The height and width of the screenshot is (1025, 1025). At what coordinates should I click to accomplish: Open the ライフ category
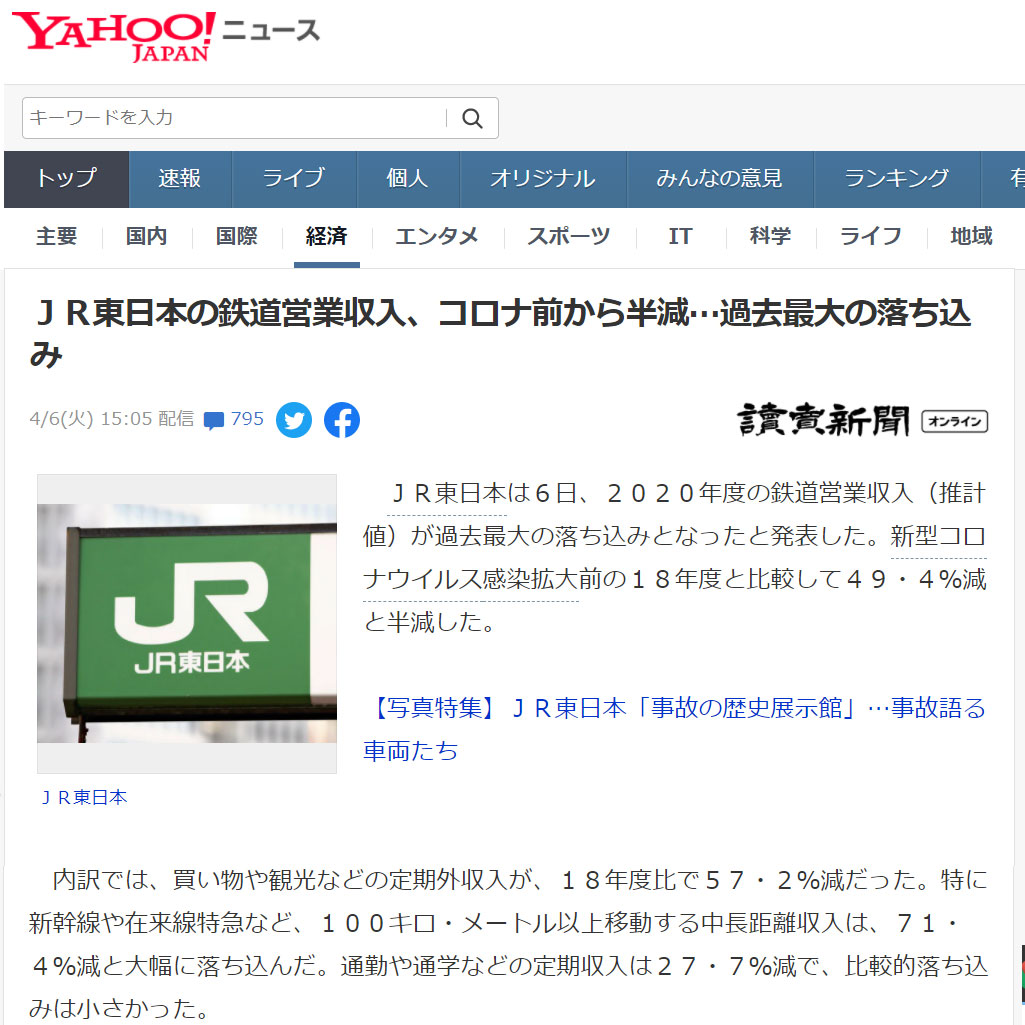[x=871, y=237]
